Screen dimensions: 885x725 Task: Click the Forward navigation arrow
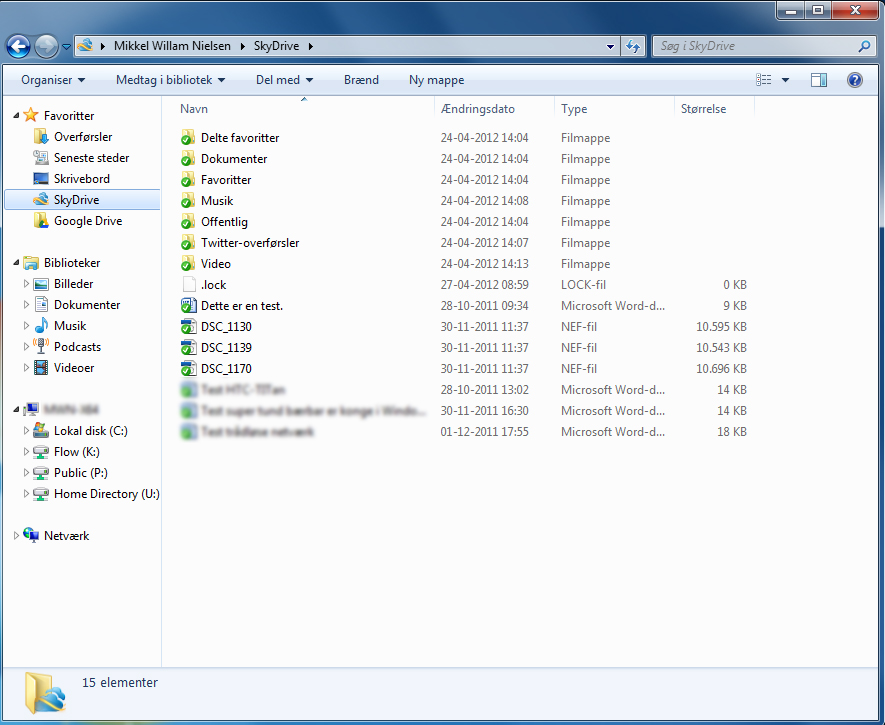click(46, 46)
